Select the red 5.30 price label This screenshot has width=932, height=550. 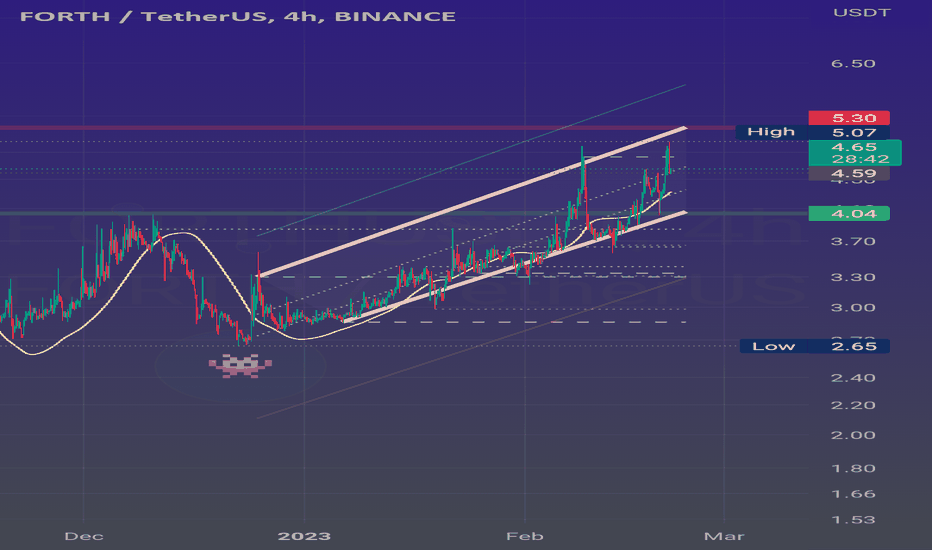point(849,118)
